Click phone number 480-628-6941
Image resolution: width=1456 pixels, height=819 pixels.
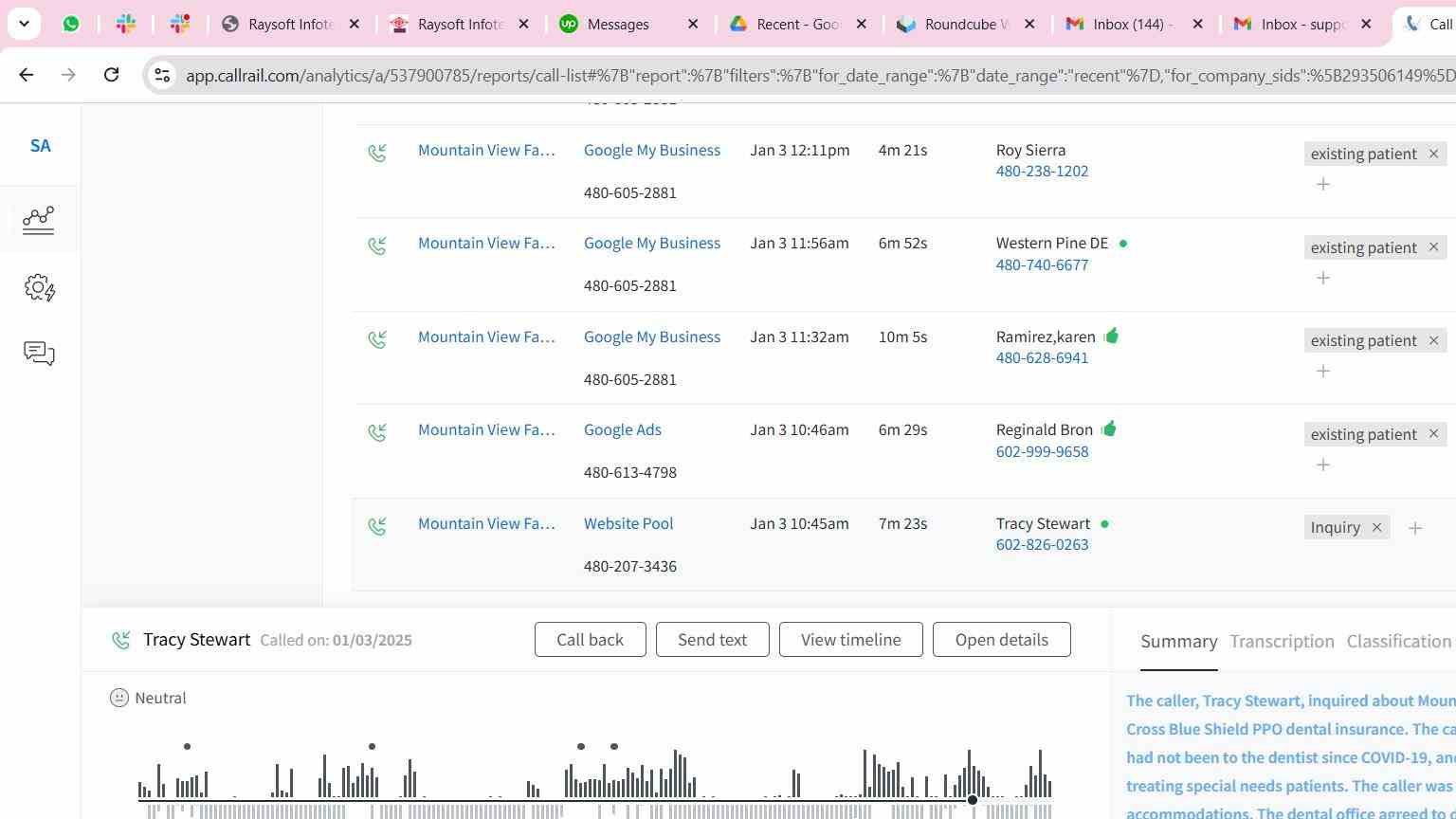(1042, 358)
